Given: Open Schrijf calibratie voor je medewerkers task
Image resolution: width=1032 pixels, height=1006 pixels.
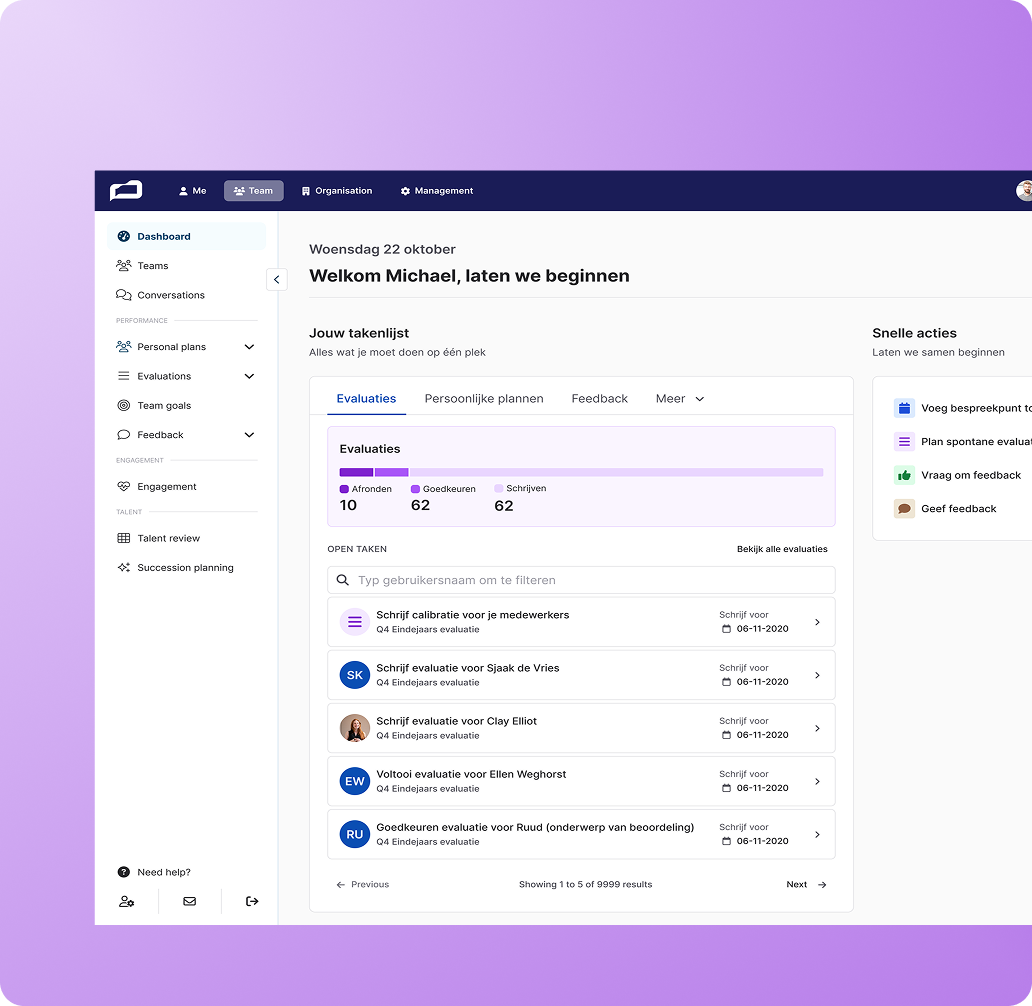Looking at the screenshot, I should tap(581, 622).
